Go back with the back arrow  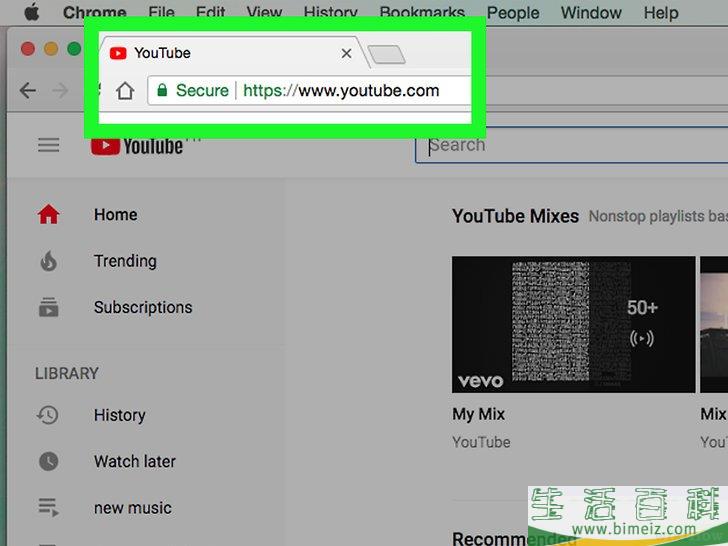tap(28, 90)
